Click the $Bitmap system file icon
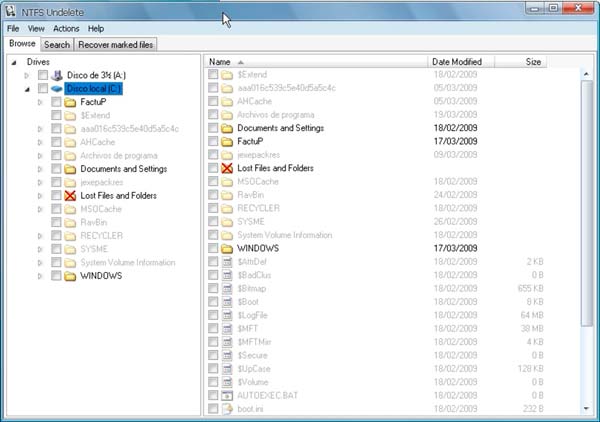600x422 pixels. pos(227,288)
